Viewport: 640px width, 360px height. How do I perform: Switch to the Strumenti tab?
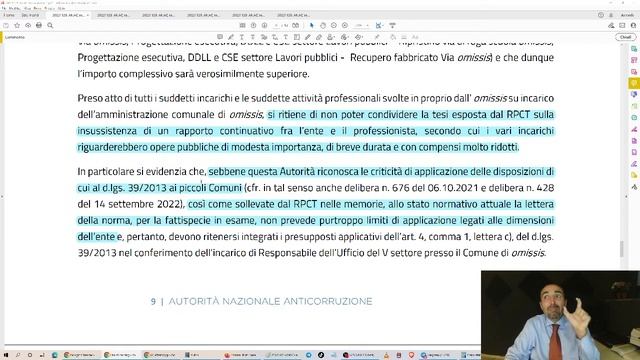pyautogui.click(x=30, y=15)
